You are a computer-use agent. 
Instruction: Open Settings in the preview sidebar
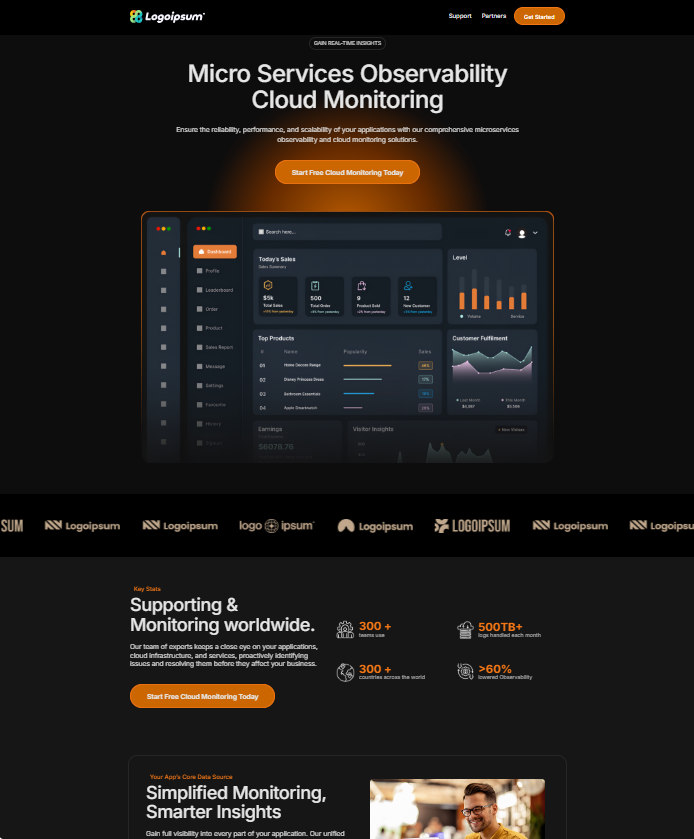click(210, 385)
